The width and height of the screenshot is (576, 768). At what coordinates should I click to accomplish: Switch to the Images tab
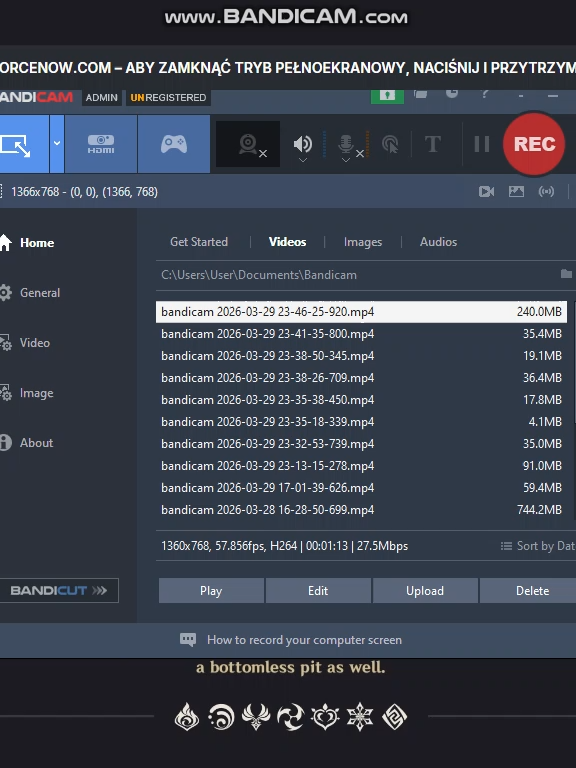click(363, 242)
